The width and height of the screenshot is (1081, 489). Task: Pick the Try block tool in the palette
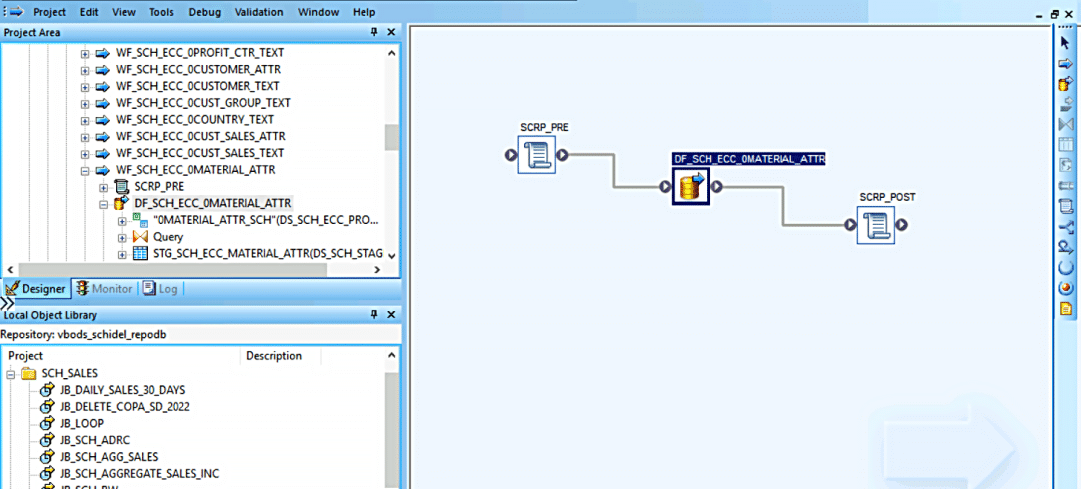click(x=1066, y=267)
